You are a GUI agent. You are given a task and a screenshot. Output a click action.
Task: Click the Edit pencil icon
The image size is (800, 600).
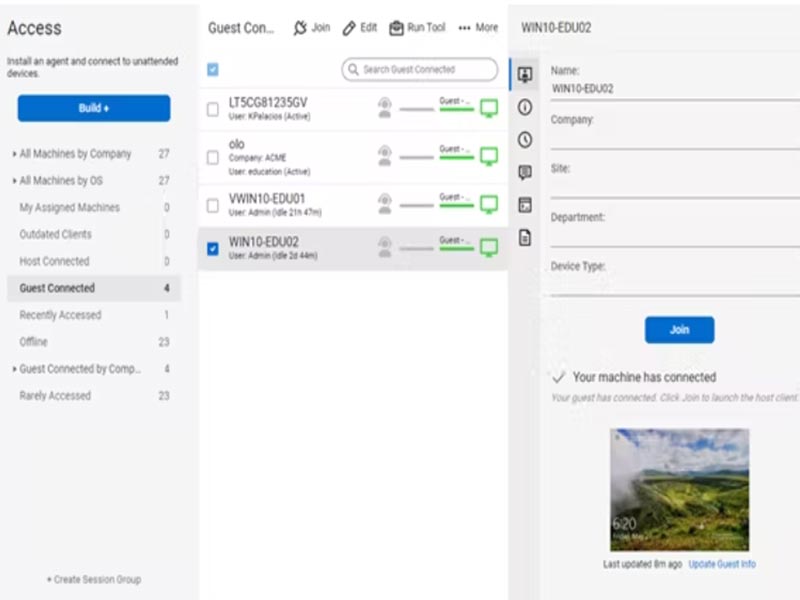pyautogui.click(x=349, y=28)
